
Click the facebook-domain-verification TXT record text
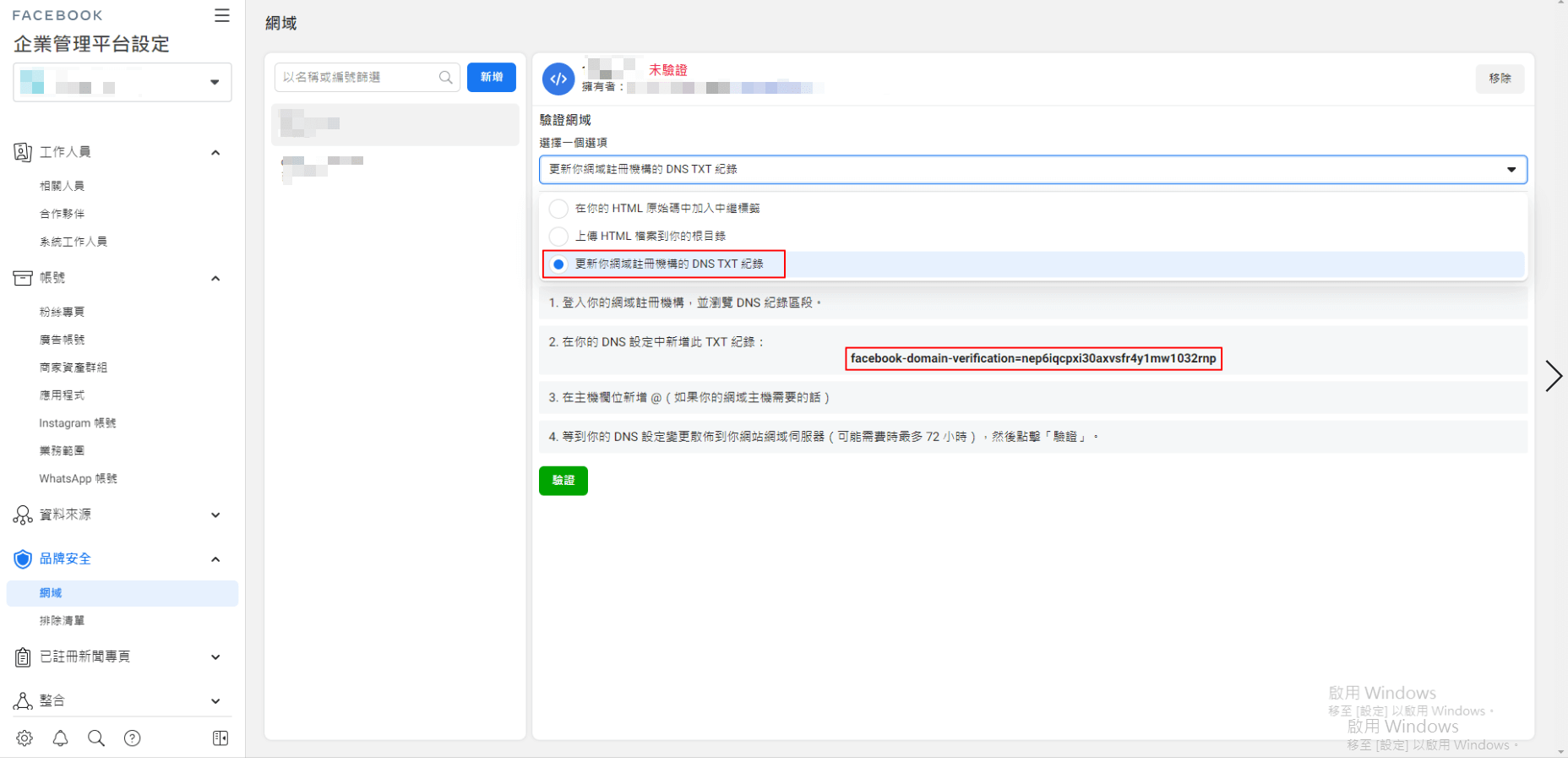tap(1033, 359)
